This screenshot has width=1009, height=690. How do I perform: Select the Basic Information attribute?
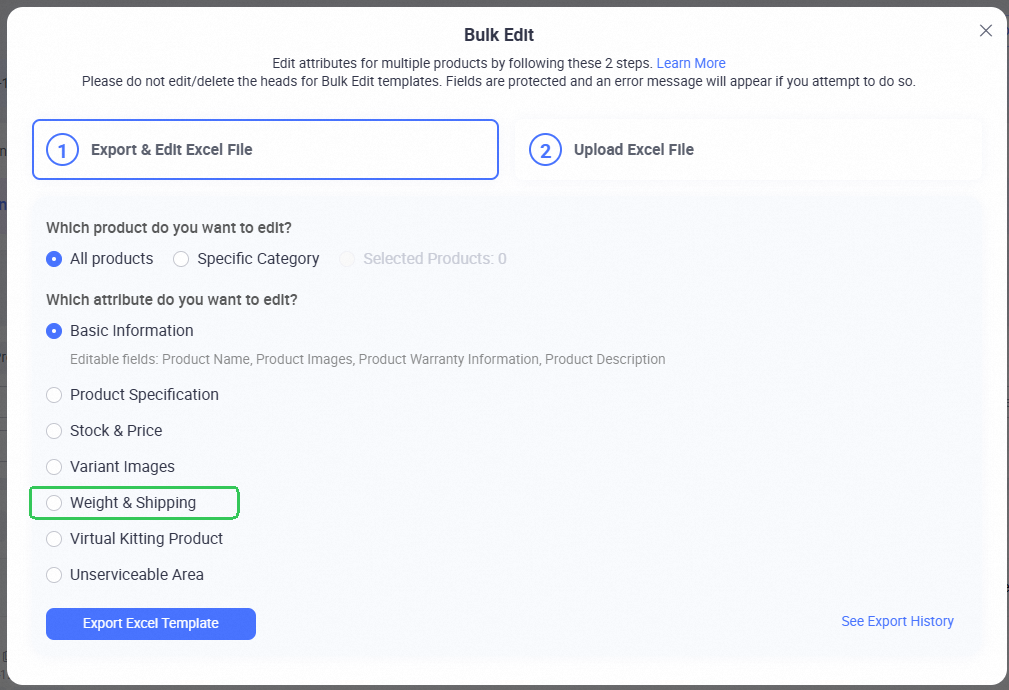[53, 330]
